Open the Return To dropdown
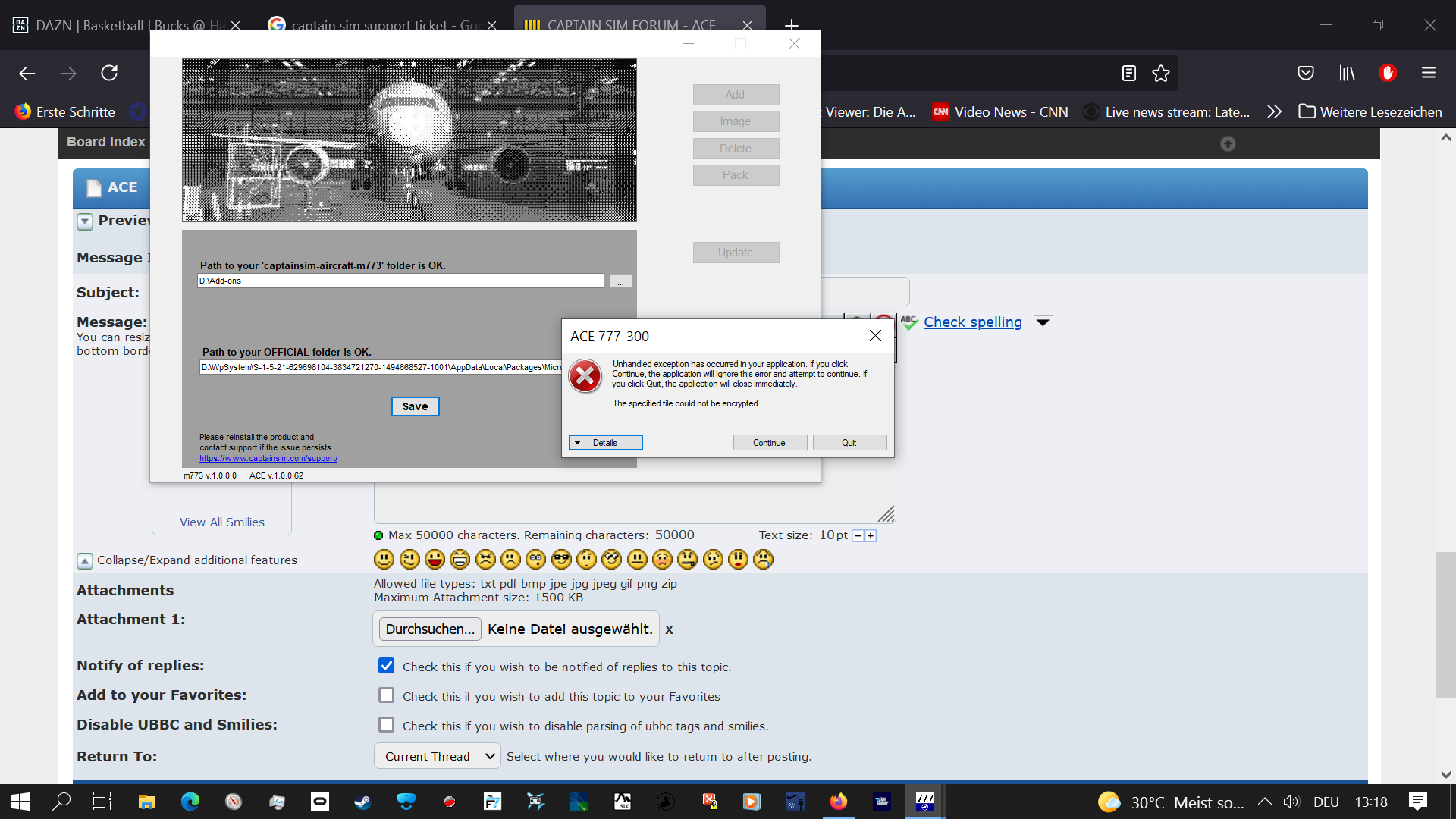Screen dimensions: 1456x819 tap(437, 756)
